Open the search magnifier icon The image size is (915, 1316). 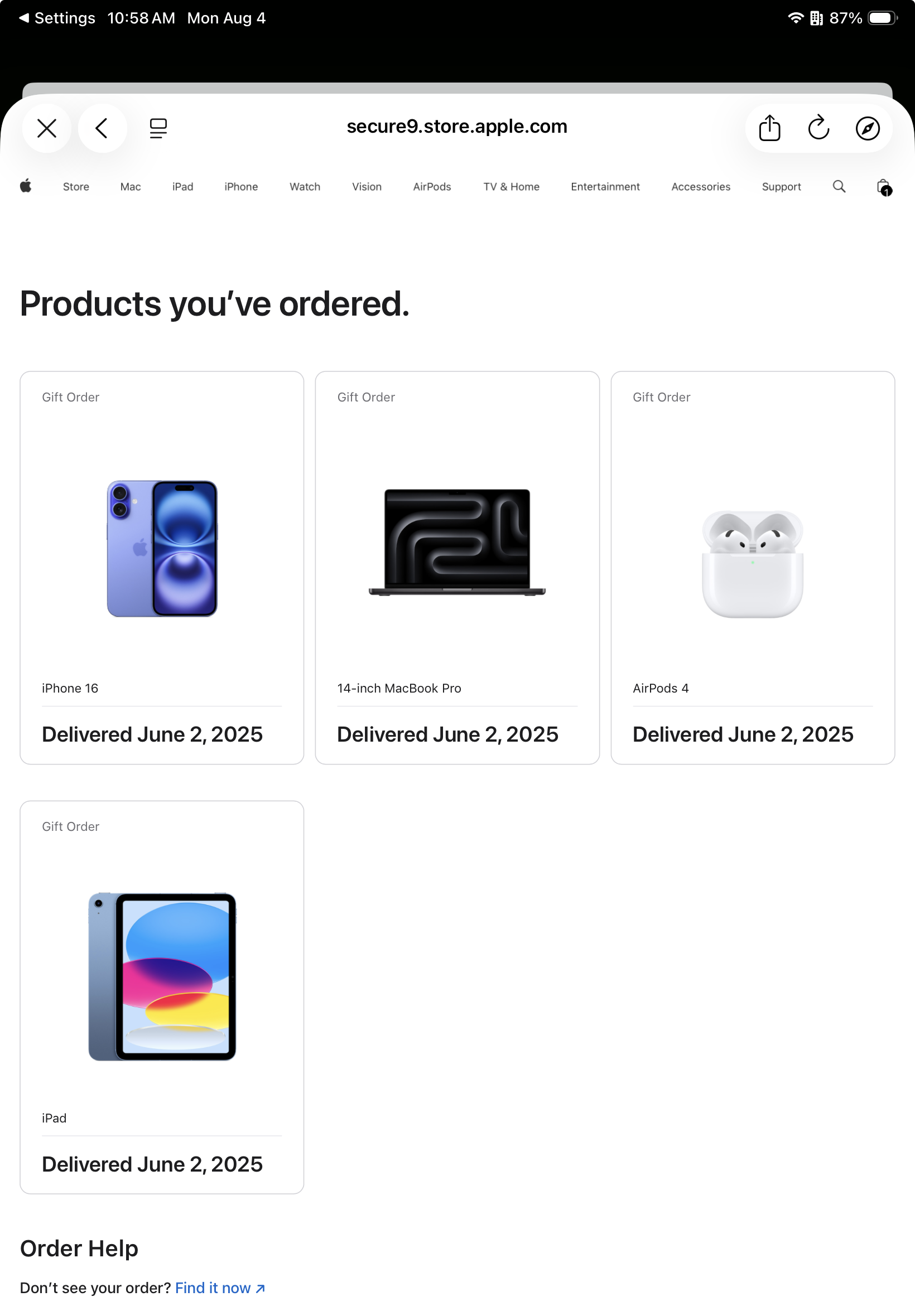click(838, 186)
